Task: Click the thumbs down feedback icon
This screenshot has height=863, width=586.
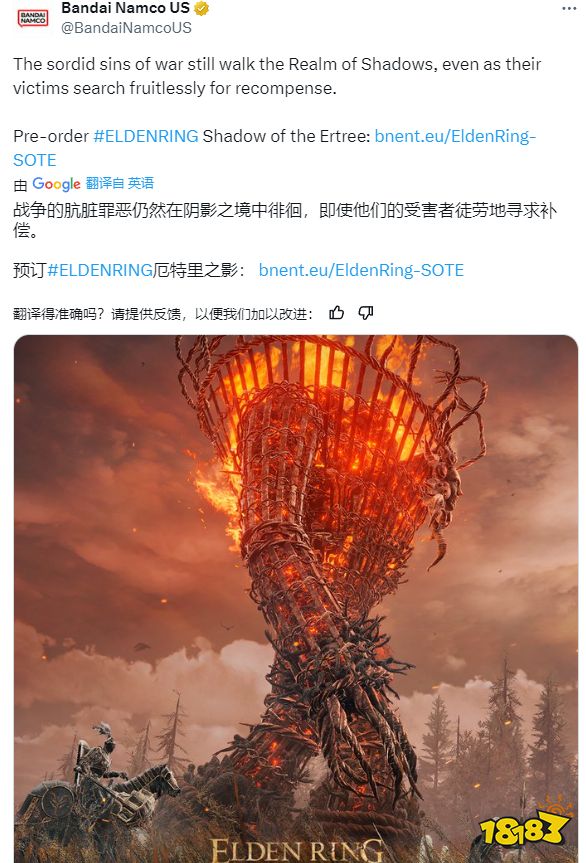Action: 365,313
